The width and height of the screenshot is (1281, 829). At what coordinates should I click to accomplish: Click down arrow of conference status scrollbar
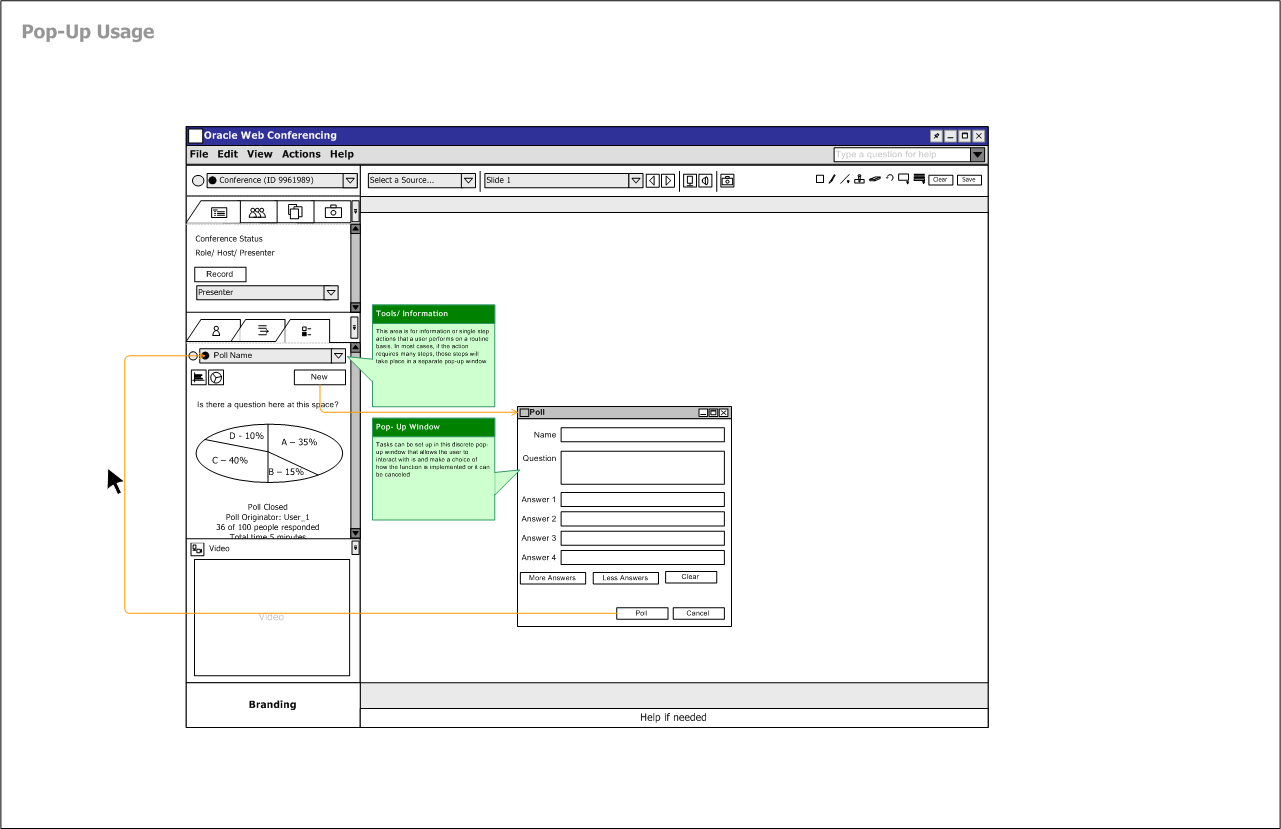pos(355,307)
